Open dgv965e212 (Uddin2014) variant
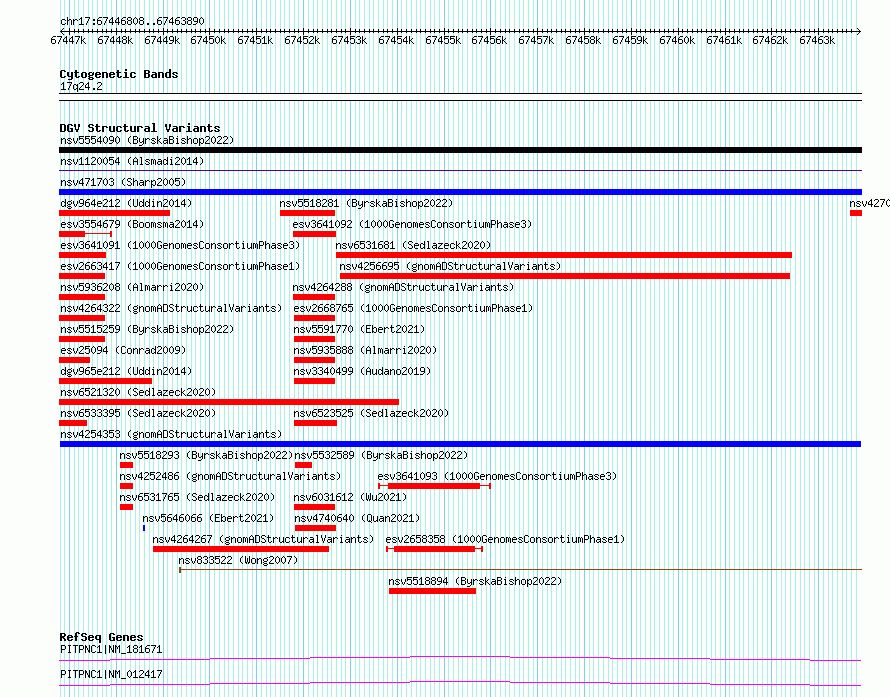Image resolution: width=890 pixels, height=697 pixels. tap(126, 371)
